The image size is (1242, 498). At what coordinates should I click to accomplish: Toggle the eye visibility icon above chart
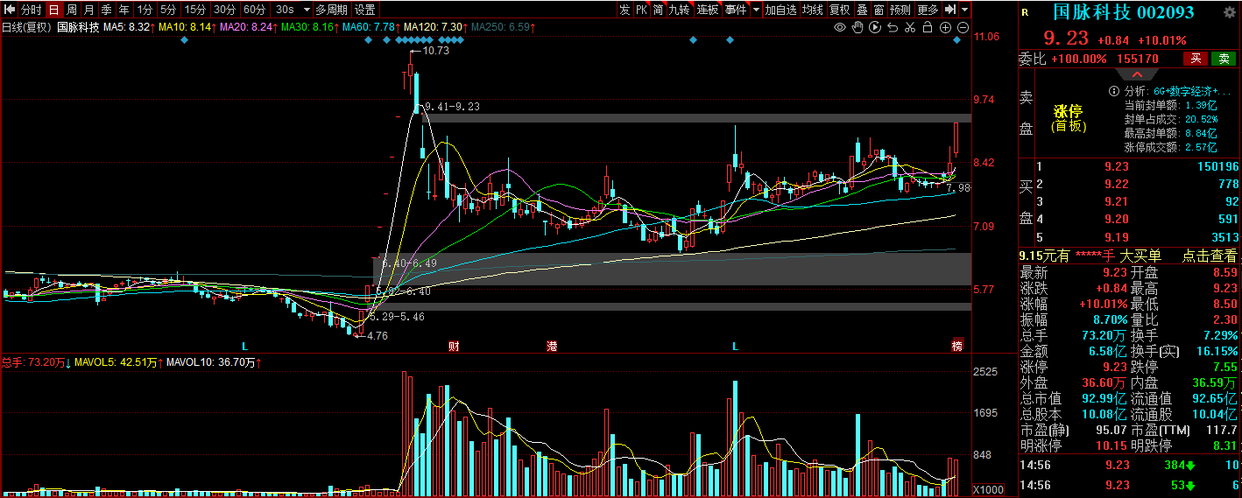click(x=840, y=27)
